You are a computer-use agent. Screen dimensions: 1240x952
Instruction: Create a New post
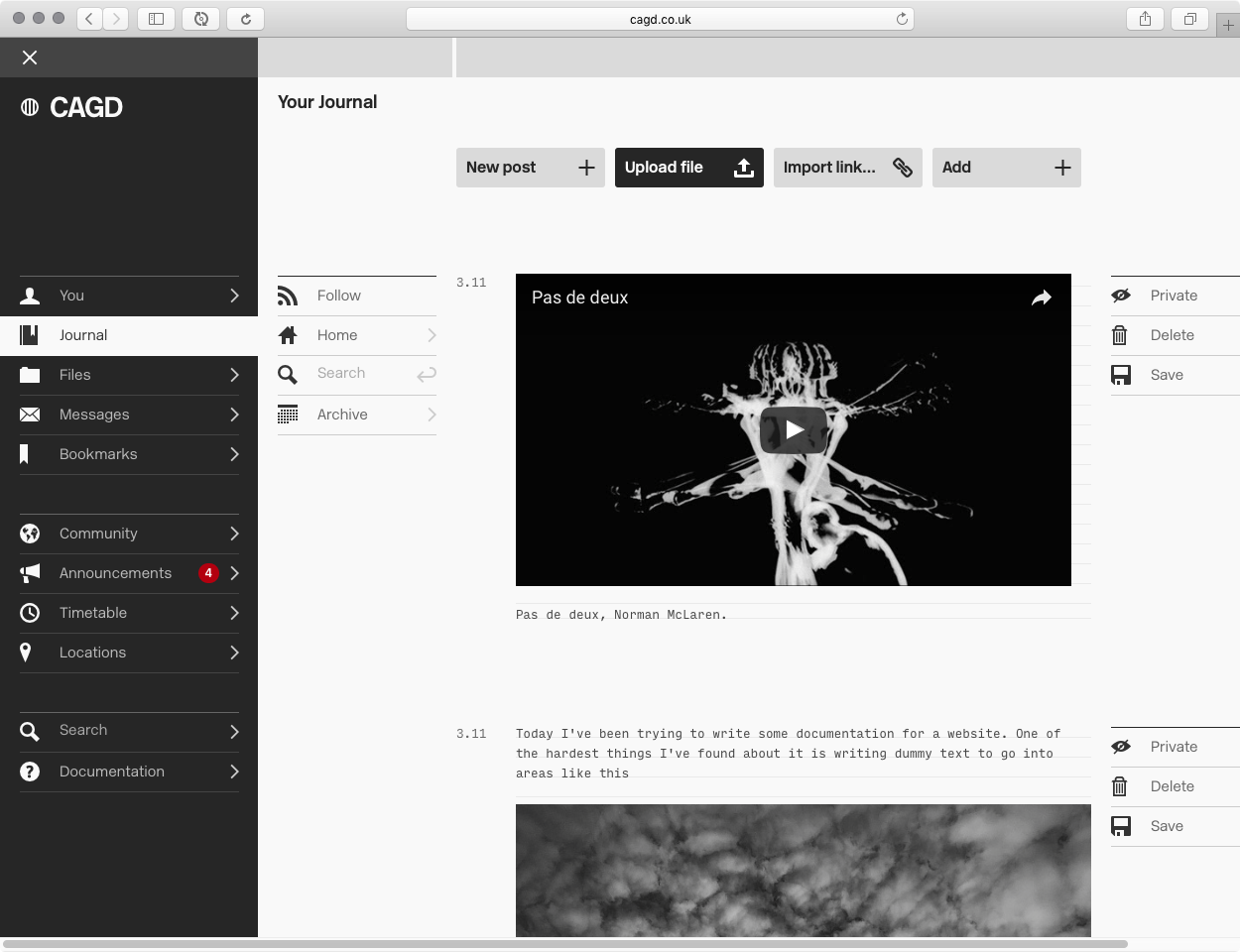(x=531, y=168)
